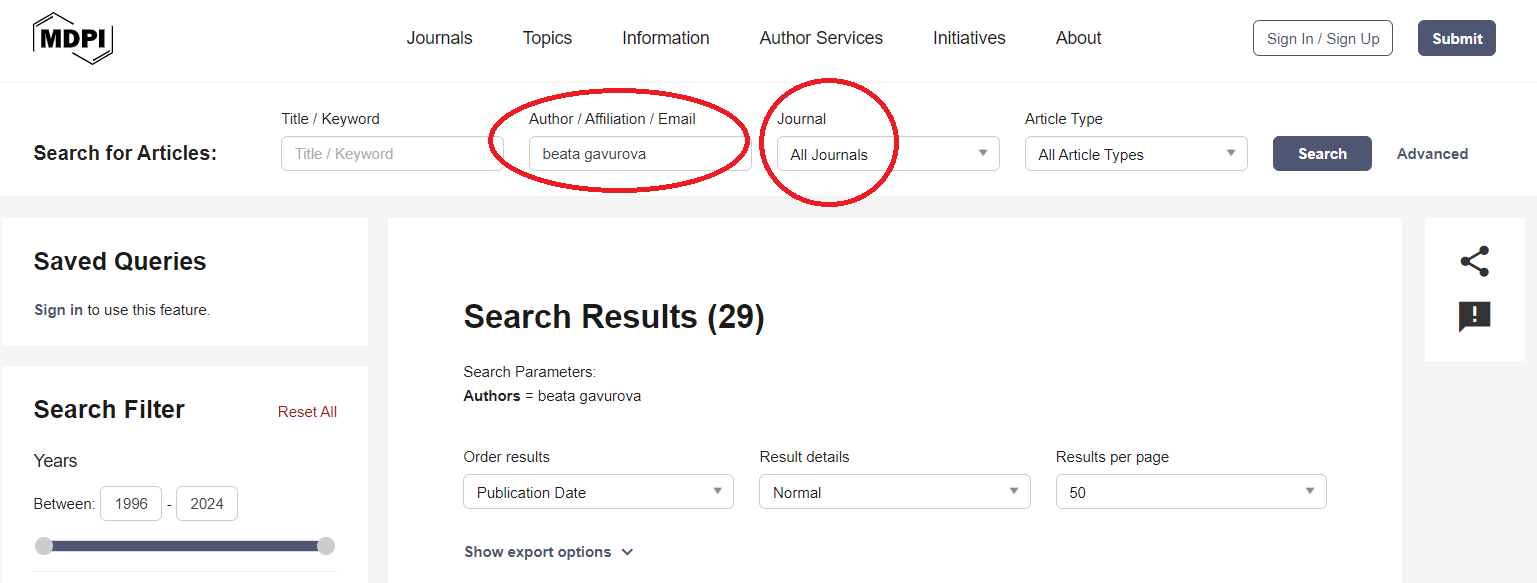Open the Result details dropdown
Viewport: 1537px width, 583px height.
tap(894, 492)
